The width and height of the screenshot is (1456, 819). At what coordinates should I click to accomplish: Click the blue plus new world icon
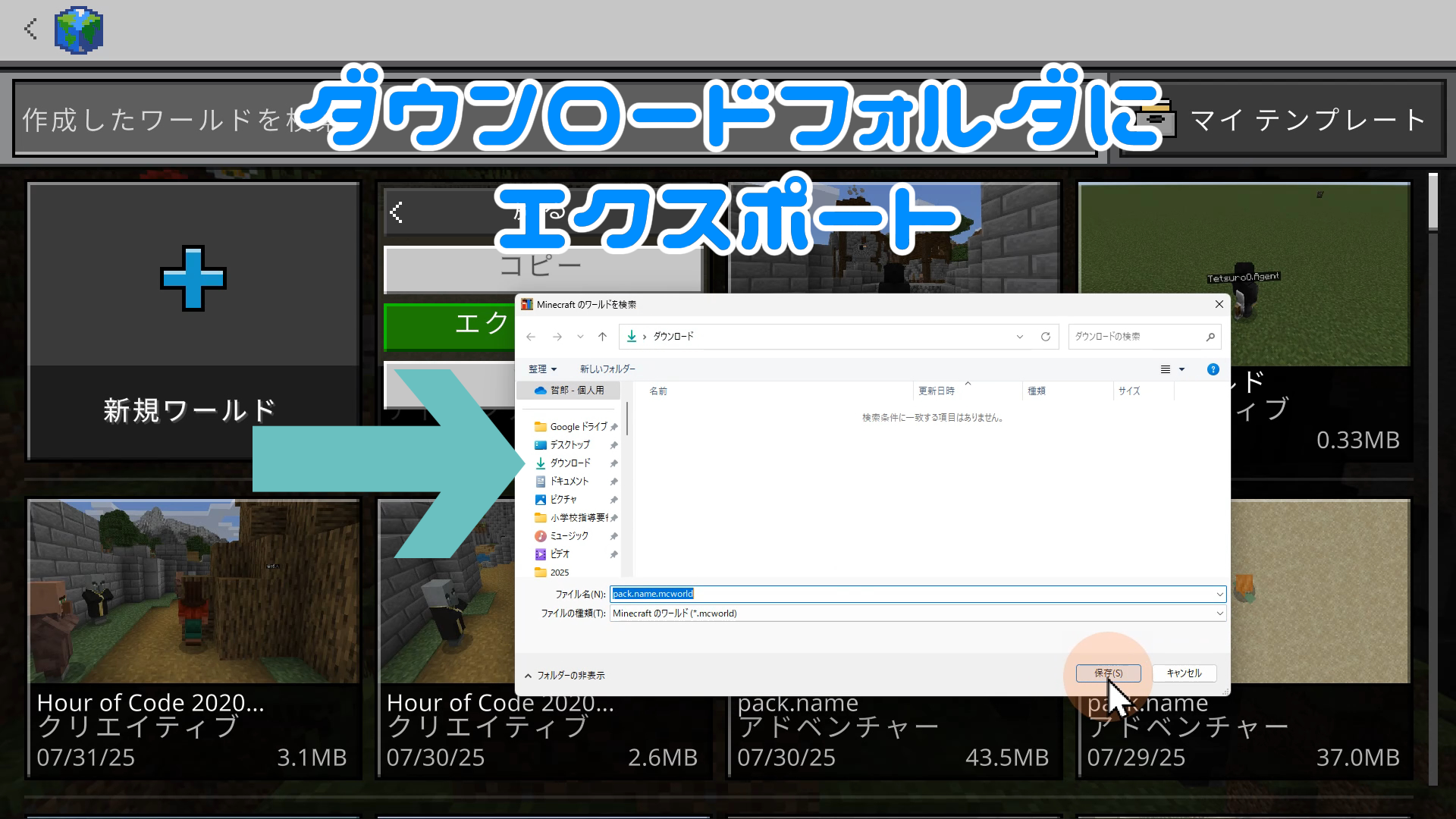[193, 278]
